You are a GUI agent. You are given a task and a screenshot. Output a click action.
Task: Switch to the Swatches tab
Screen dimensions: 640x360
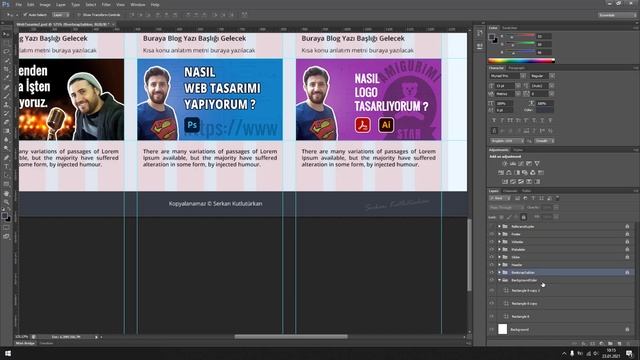click(x=509, y=28)
